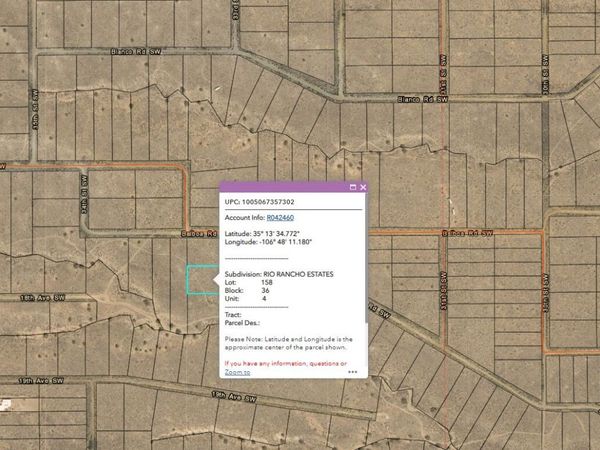Image resolution: width=600 pixels, height=450 pixels.
Task: Click the Zoom to link
Action: [237, 372]
